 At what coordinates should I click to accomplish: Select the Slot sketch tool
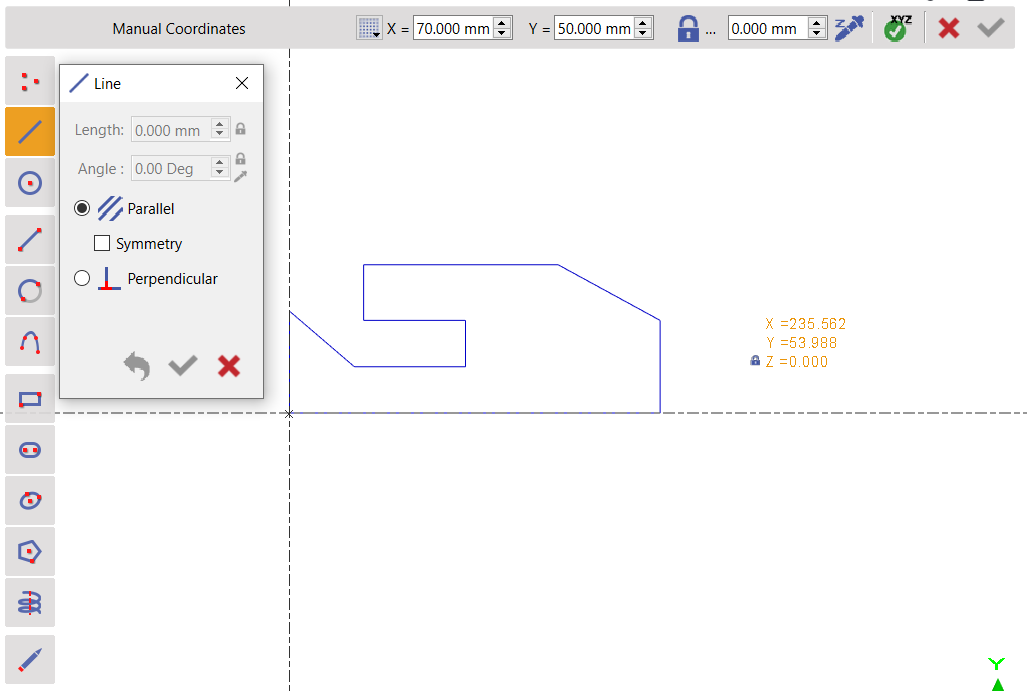pyautogui.click(x=30, y=450)
